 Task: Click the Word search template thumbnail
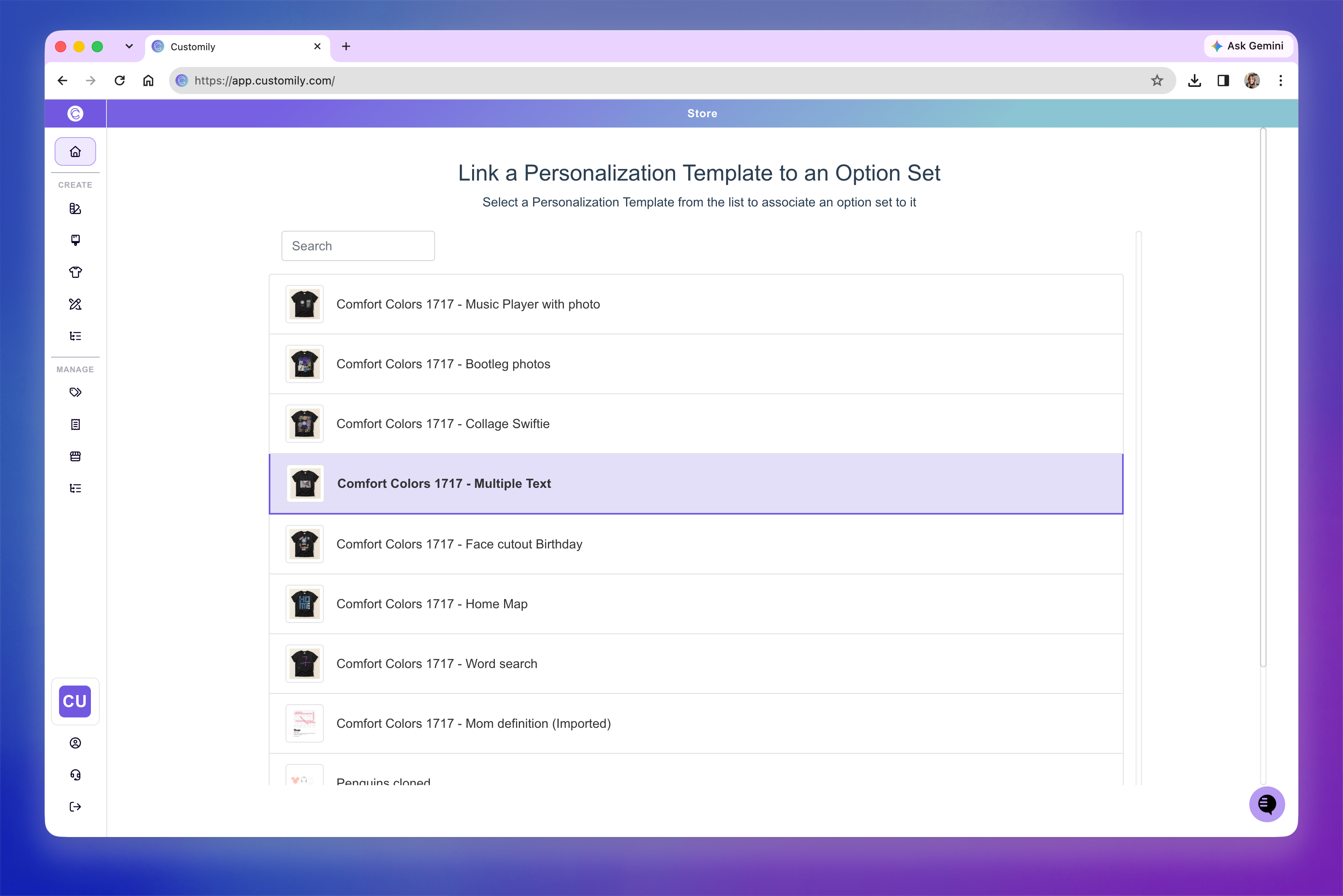[x=305, y=663]
